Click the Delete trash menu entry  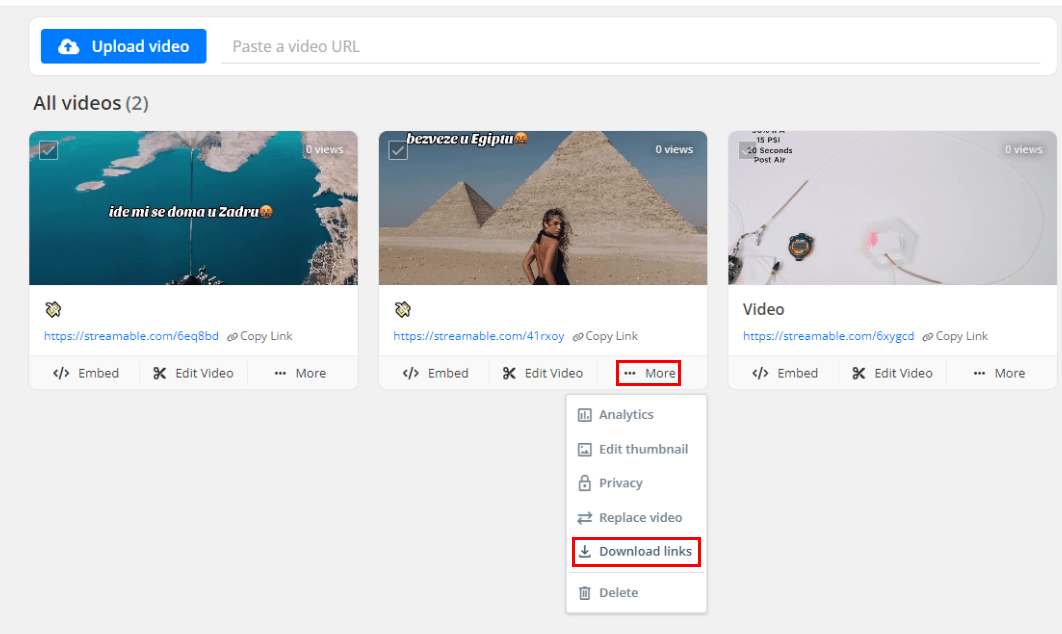(x=617, y=593)
